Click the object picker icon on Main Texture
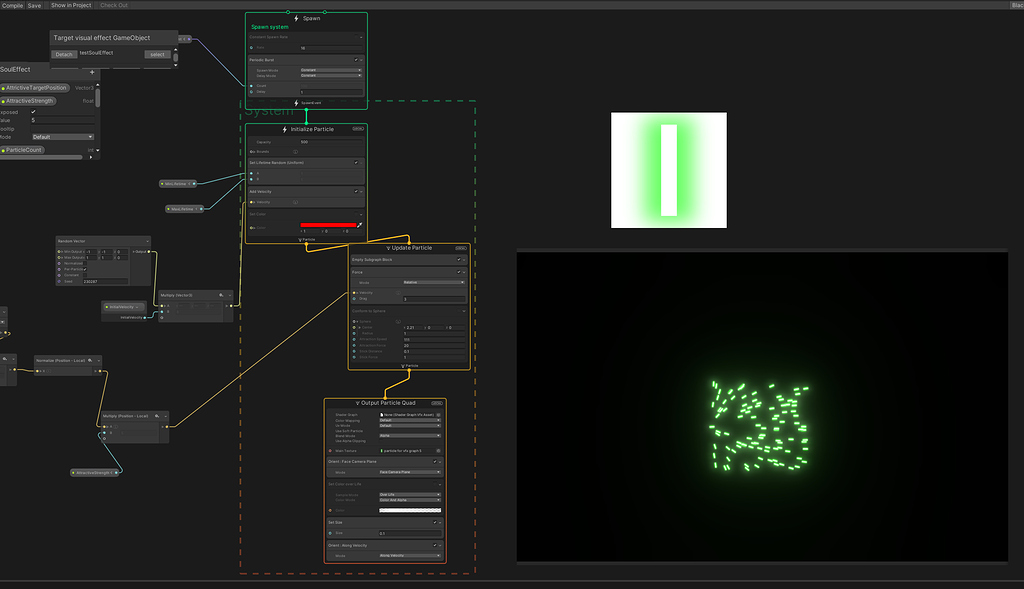 [438, 450]
